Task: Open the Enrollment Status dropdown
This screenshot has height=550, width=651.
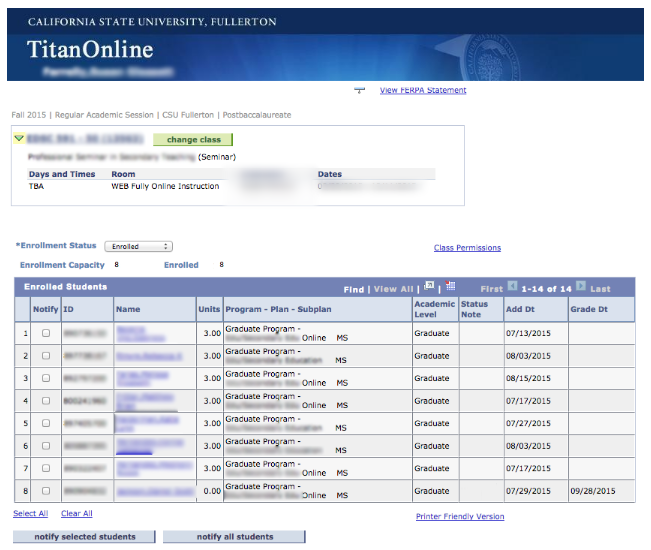Action: point(138,247)
